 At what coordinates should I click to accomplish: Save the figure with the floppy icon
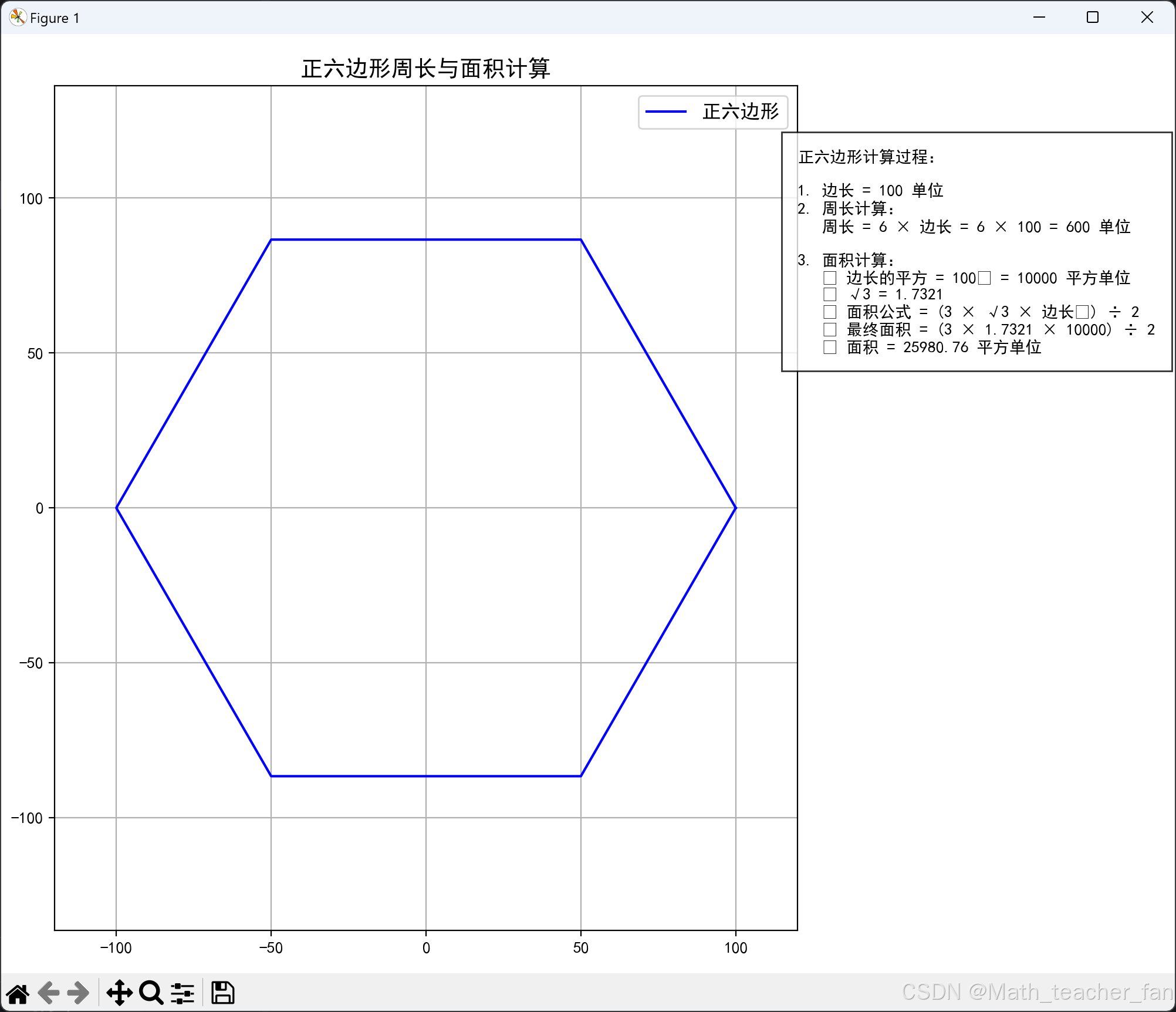[223, 993]
